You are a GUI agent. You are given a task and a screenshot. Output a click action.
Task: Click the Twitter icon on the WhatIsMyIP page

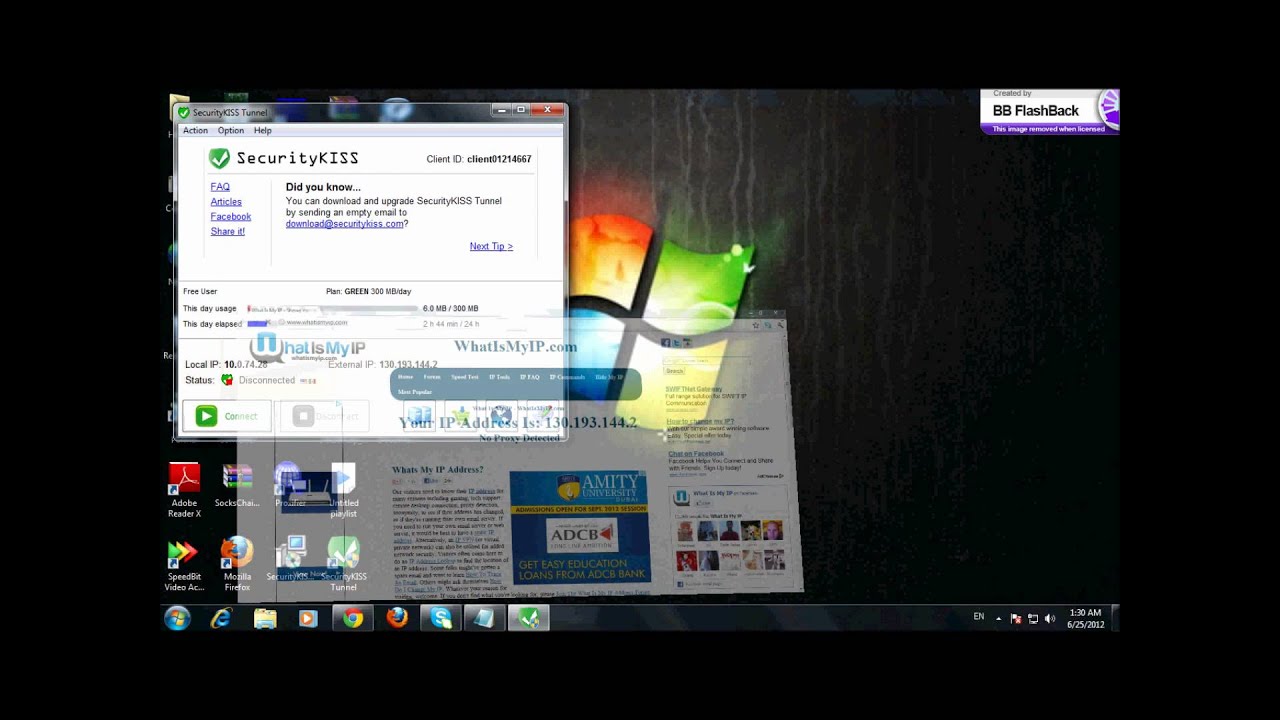point(676,343)
